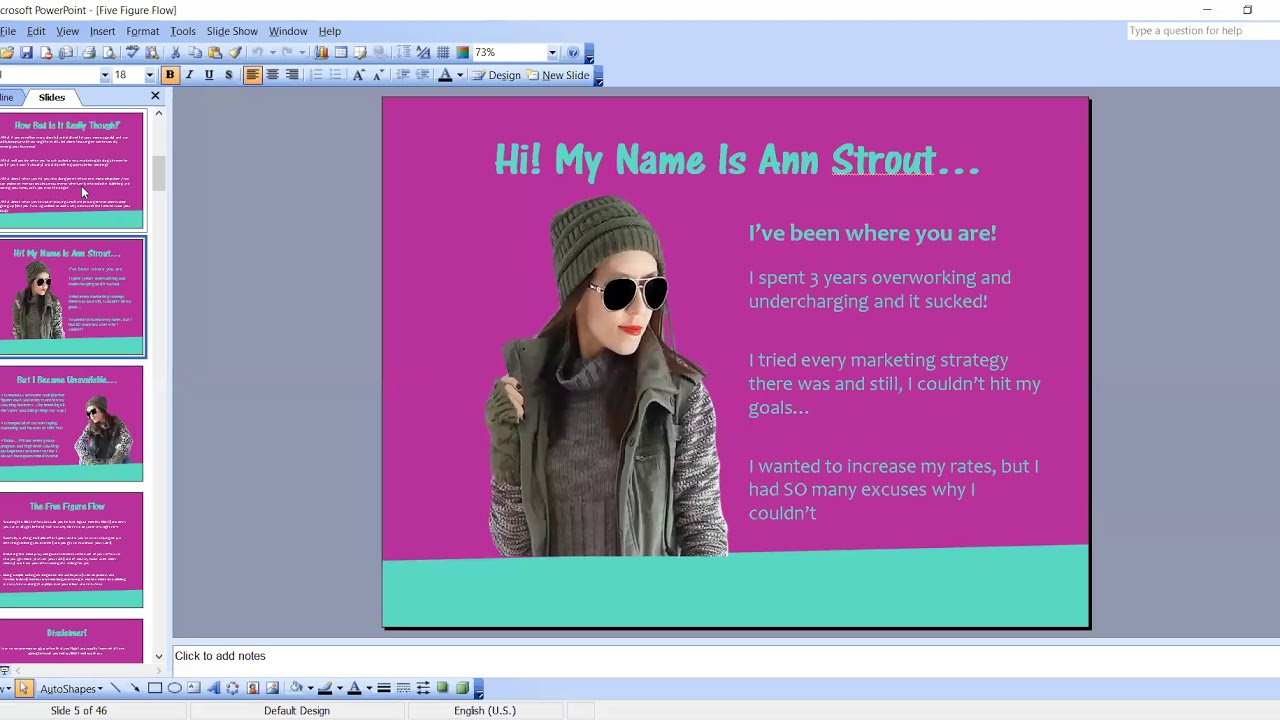
Task: Toggle the Select Objects pointer tool
Action: click(24, 688)
